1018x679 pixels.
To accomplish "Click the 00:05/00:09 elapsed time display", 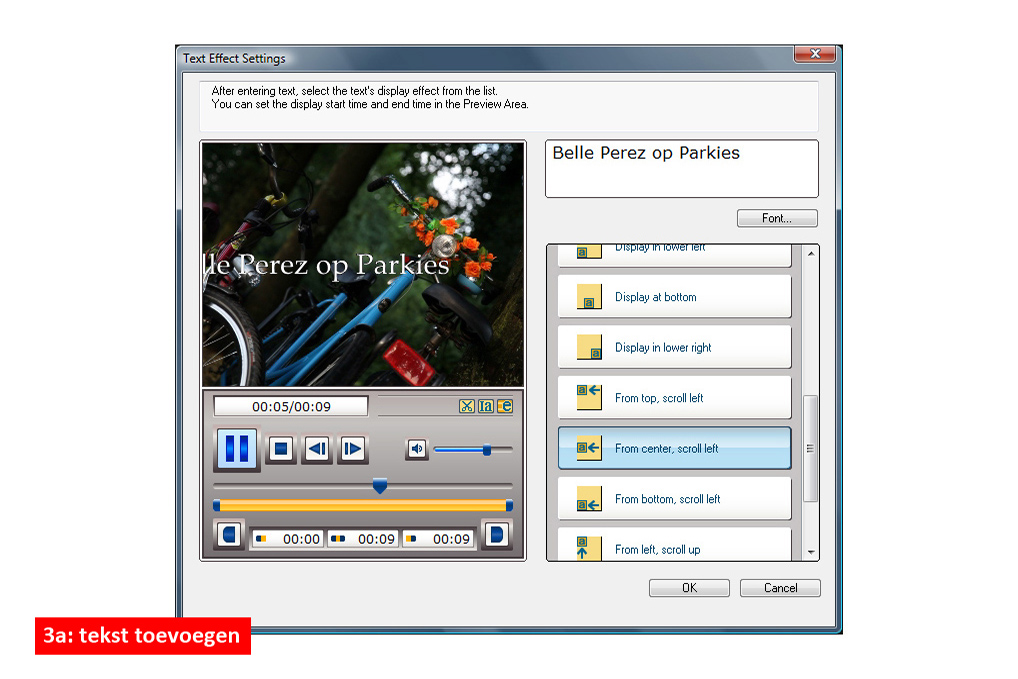I will pos(291,406).
